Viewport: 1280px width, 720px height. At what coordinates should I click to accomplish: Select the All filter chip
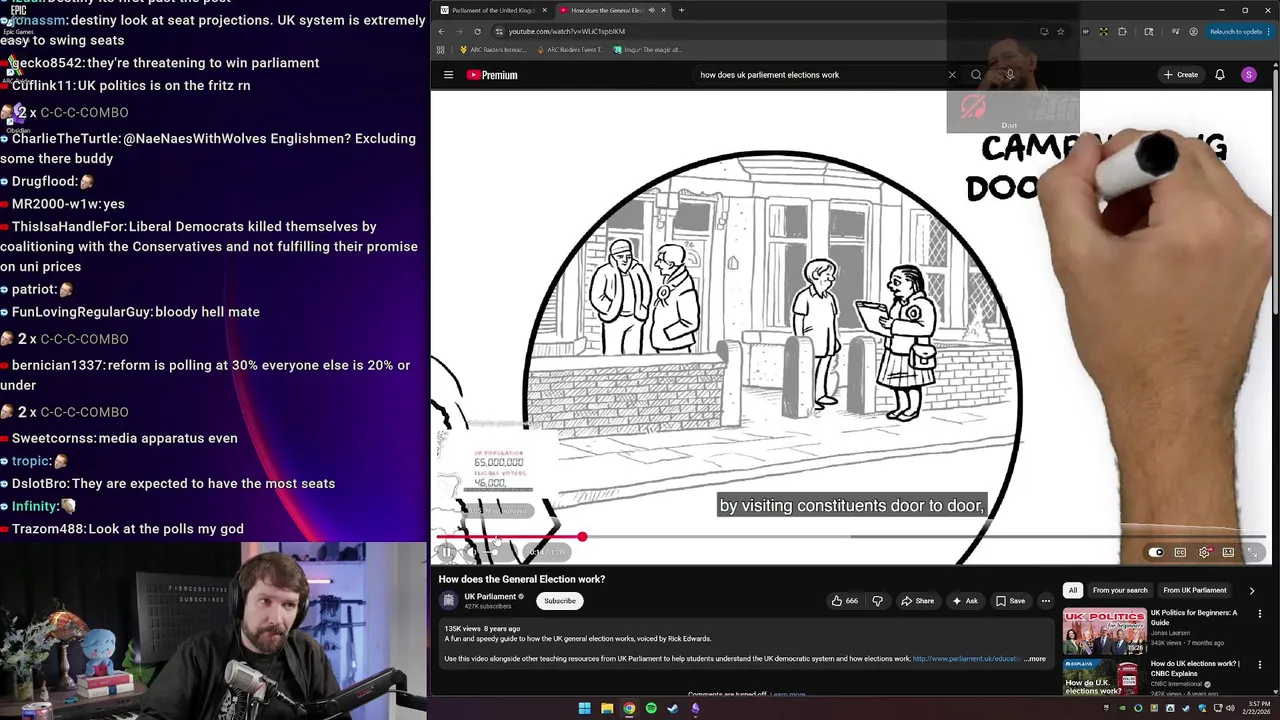pyautogui.click(x=1072, y=590)
